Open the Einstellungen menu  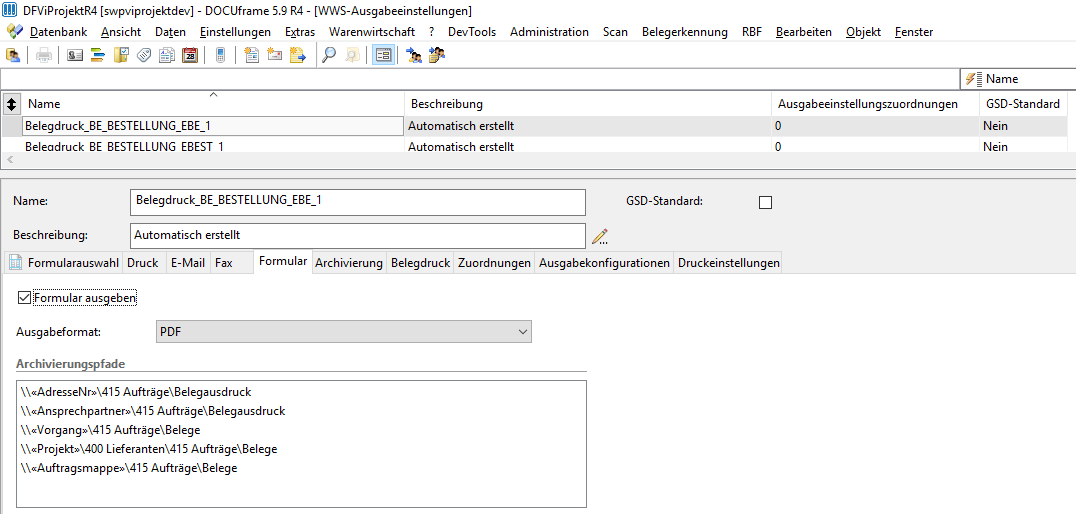(x=235, y=32)
